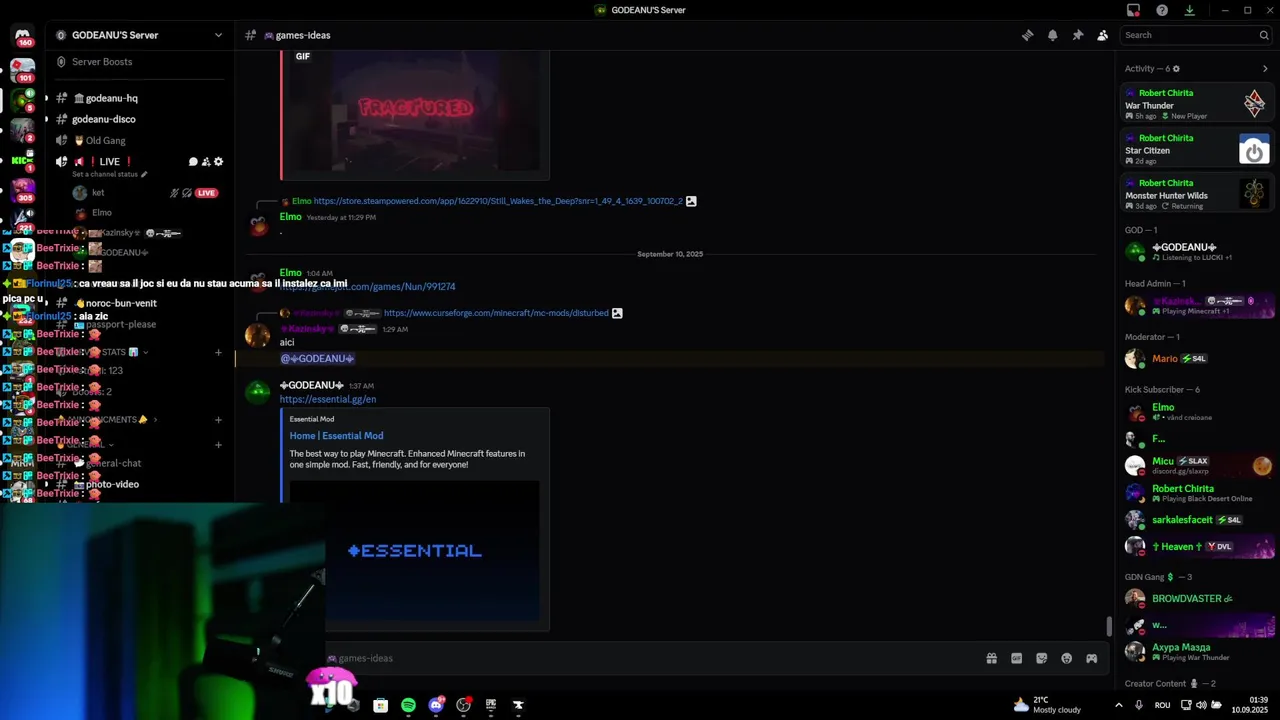Click user ket in LIVE voice channel
1280x720 pixels.
click(98, 193)
